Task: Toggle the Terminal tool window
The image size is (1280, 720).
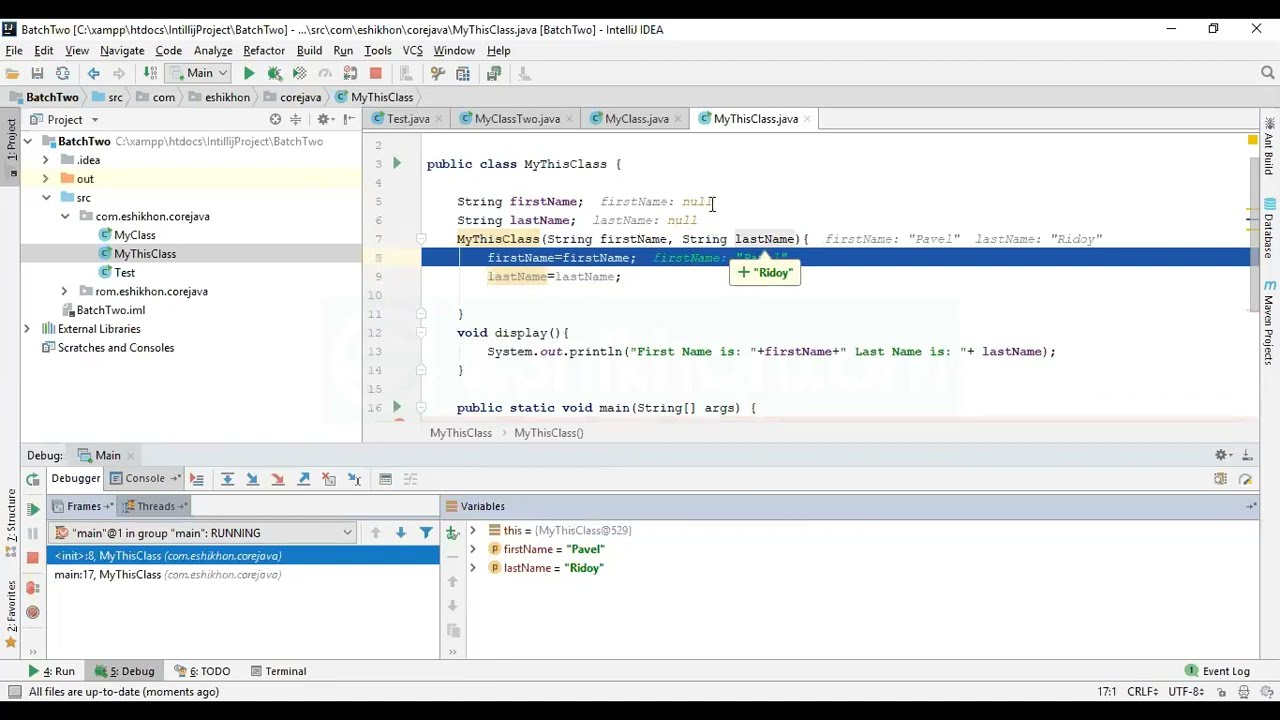Action: click(x=278, y=671)
